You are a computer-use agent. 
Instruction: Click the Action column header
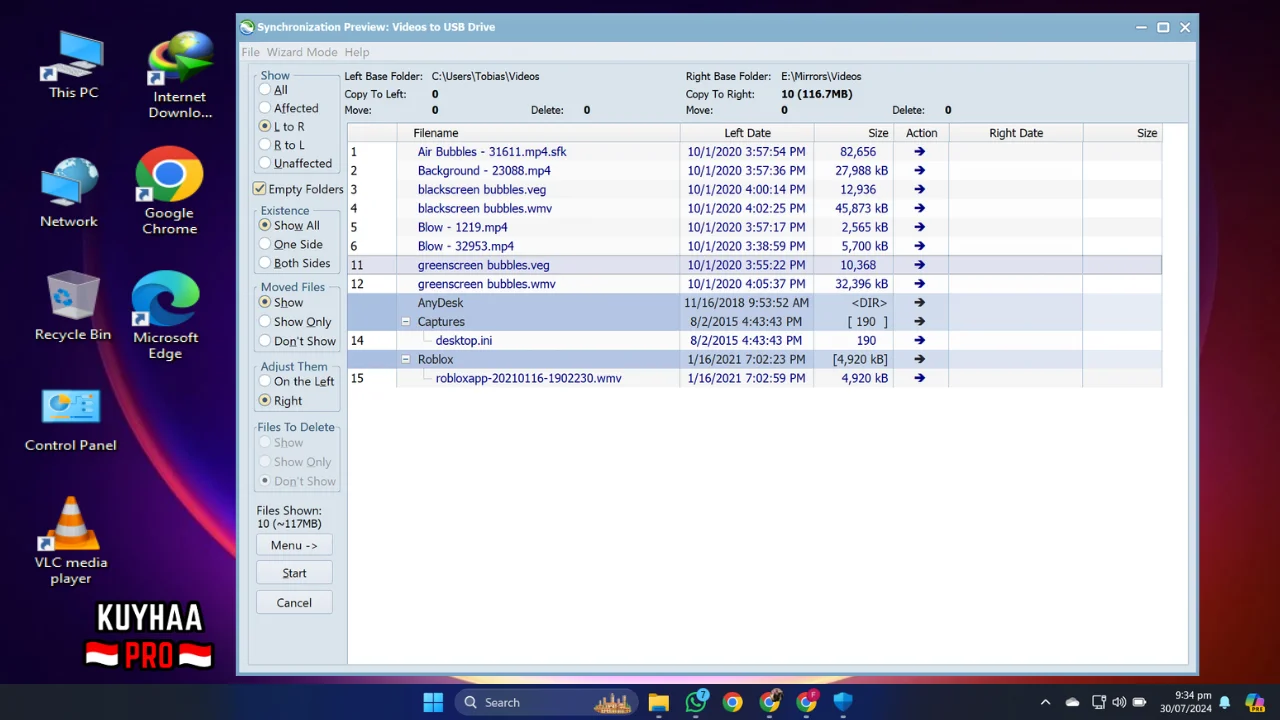(x=921, y=133)
